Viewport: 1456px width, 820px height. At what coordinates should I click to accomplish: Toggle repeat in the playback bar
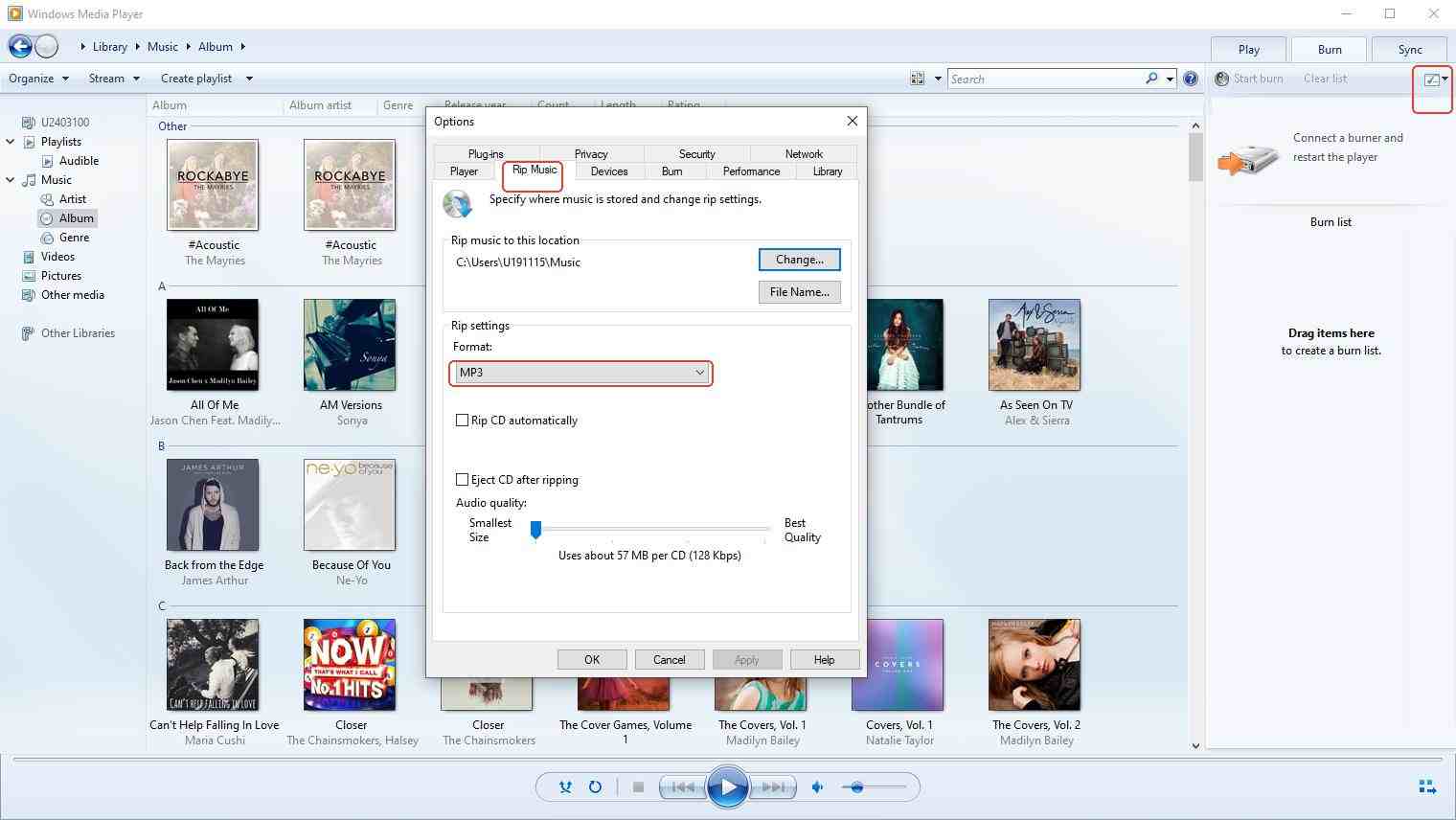point(595,787)
